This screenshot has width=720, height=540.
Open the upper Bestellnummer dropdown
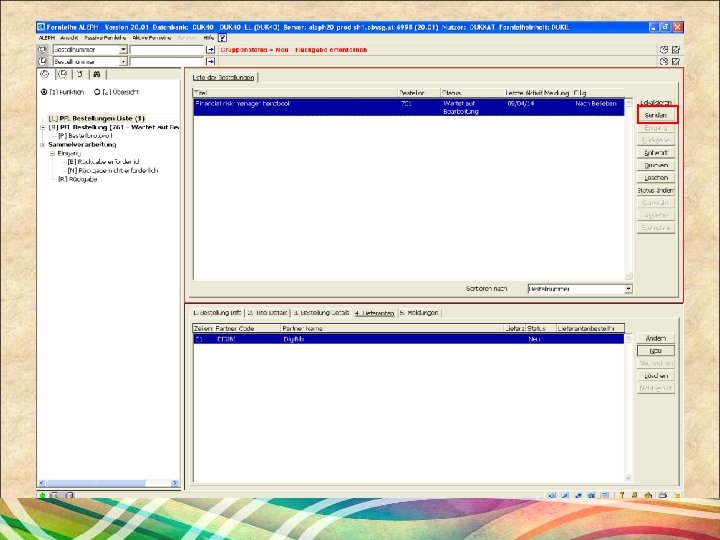click(x=123, y=50)
